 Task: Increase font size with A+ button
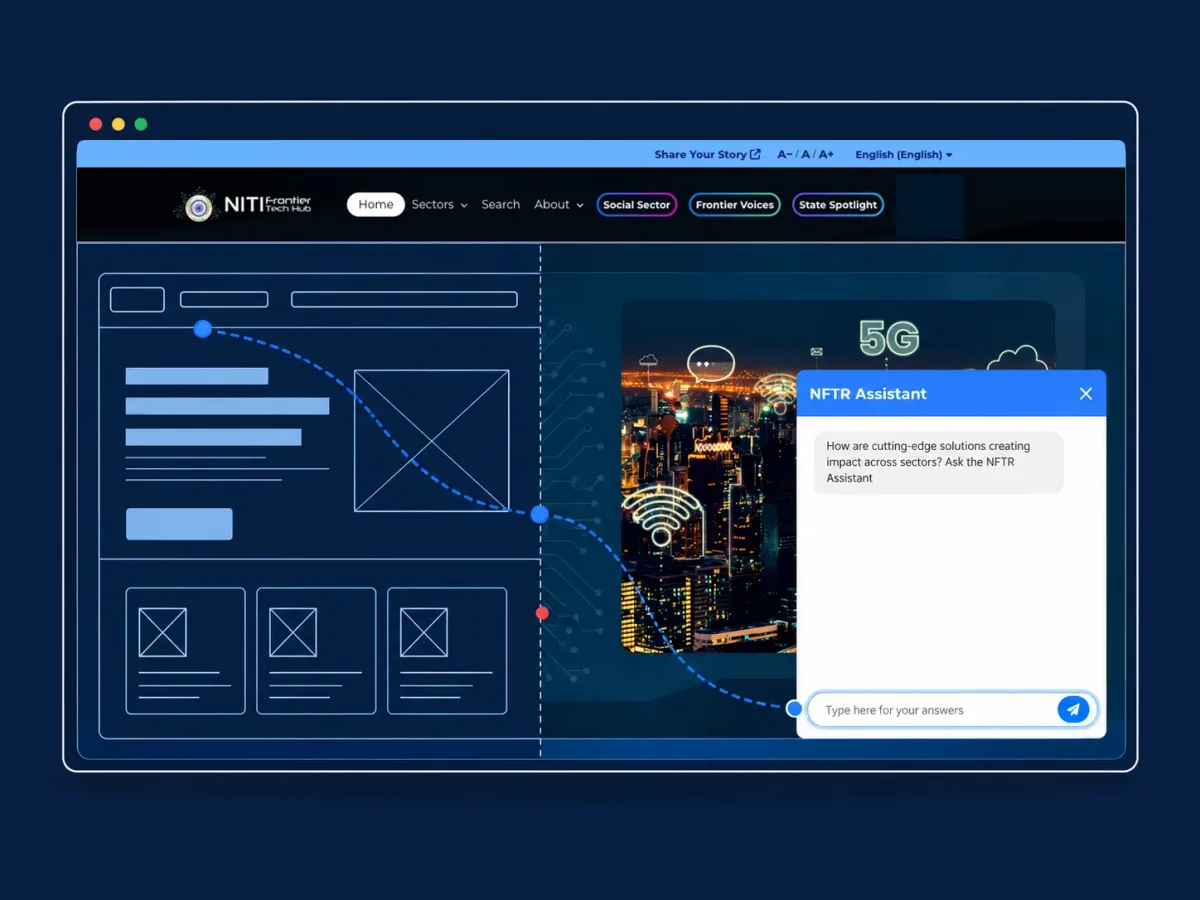coord(825,155)
